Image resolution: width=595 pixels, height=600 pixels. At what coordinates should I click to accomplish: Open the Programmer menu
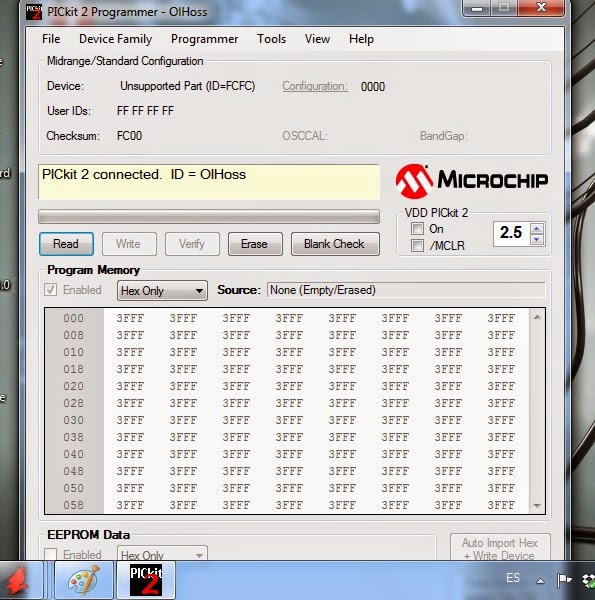(204, 39)
